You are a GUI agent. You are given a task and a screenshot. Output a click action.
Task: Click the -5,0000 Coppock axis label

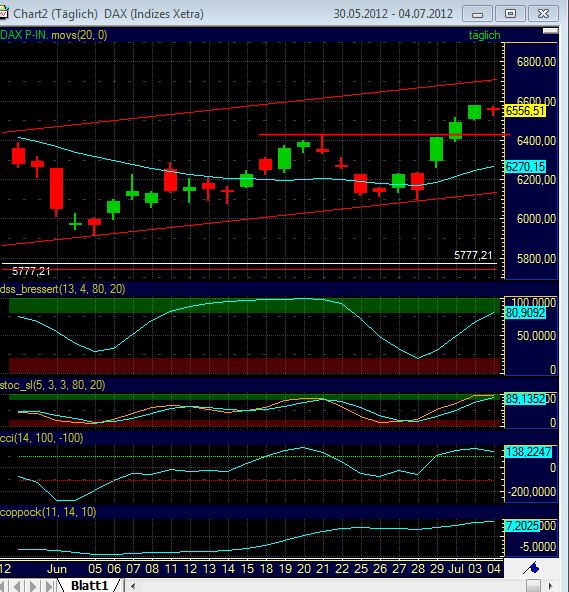pos(538,546)
